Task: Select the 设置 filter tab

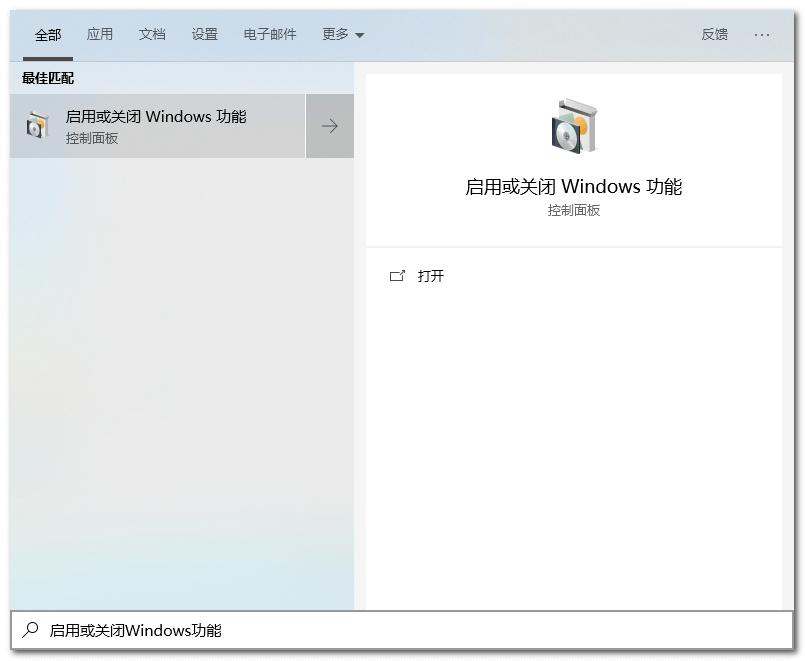Action: tap(205, 34)
